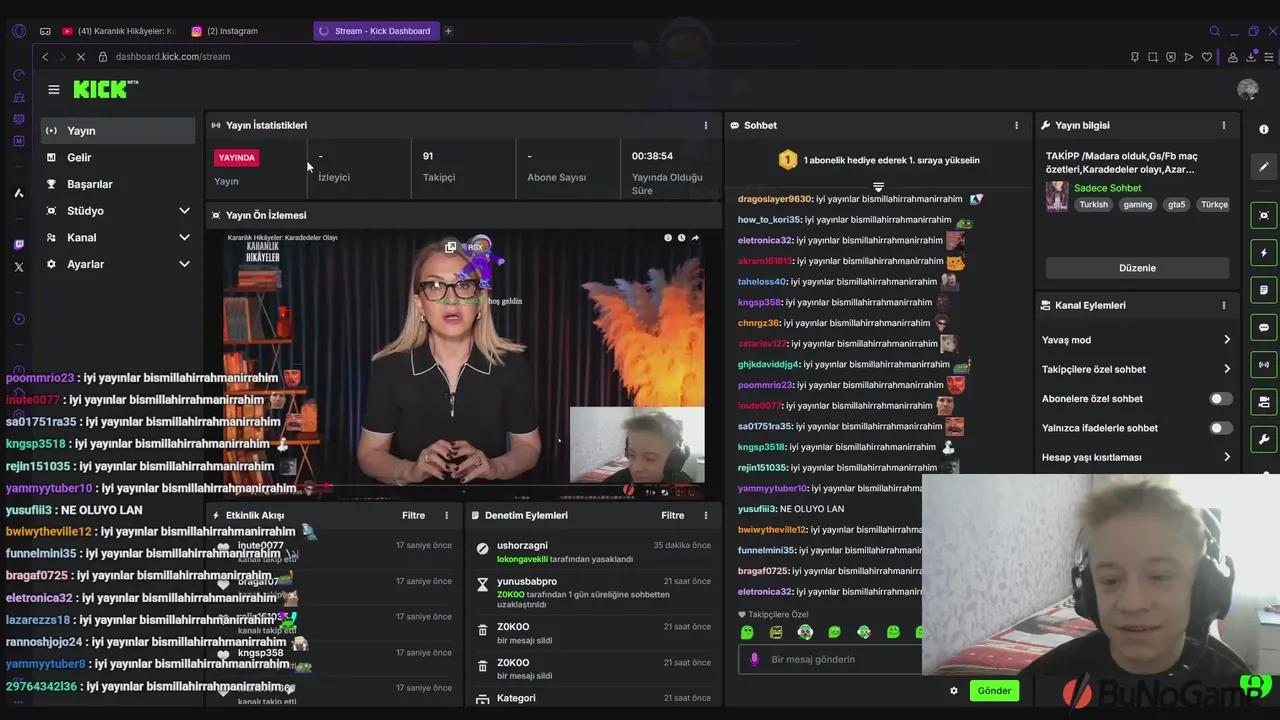1280x720 pixels.
Task: Open a new browser tab
Action: pos(448,31)
